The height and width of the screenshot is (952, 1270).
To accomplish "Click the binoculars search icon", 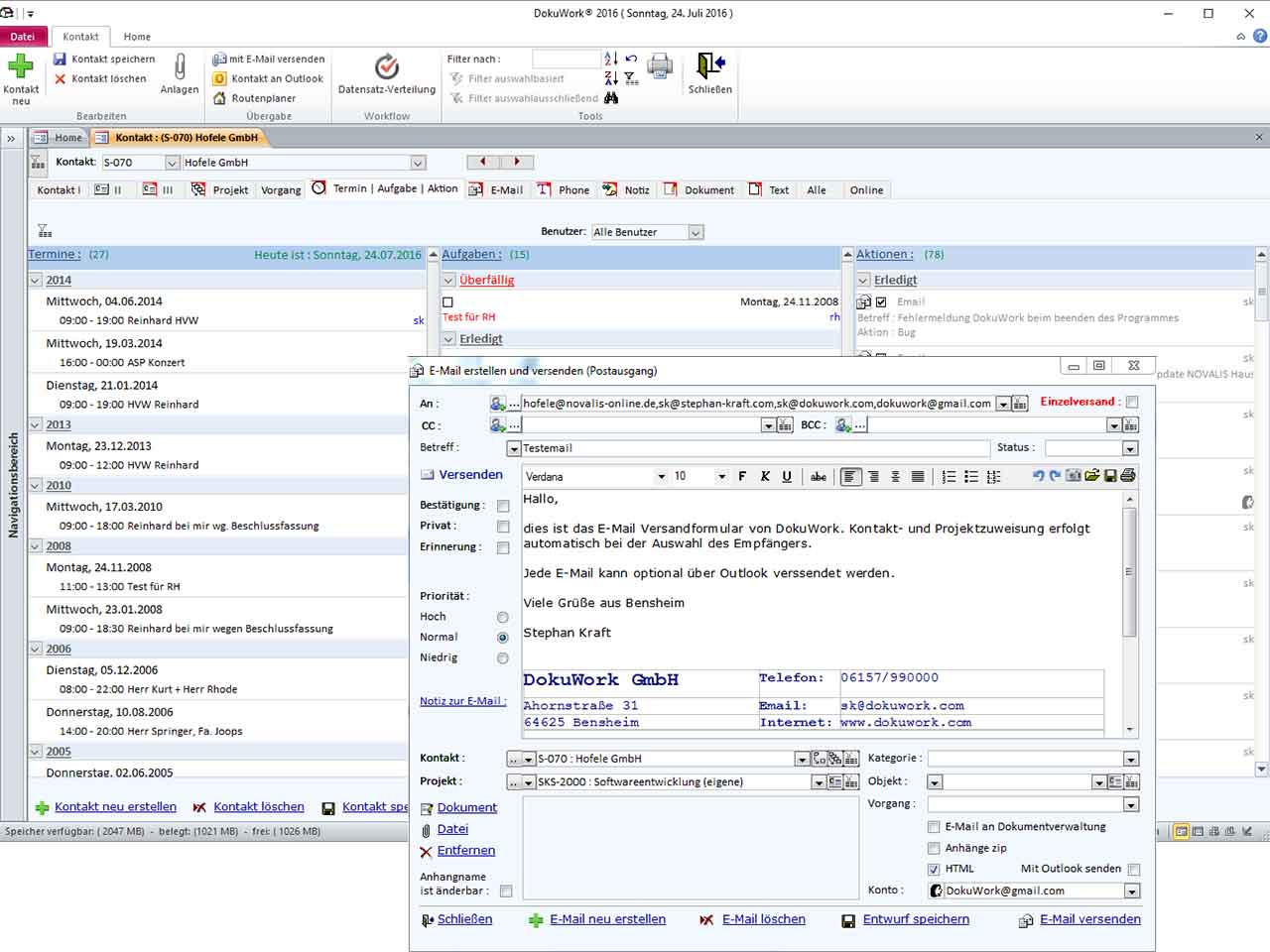I will (x=611, y=98).
